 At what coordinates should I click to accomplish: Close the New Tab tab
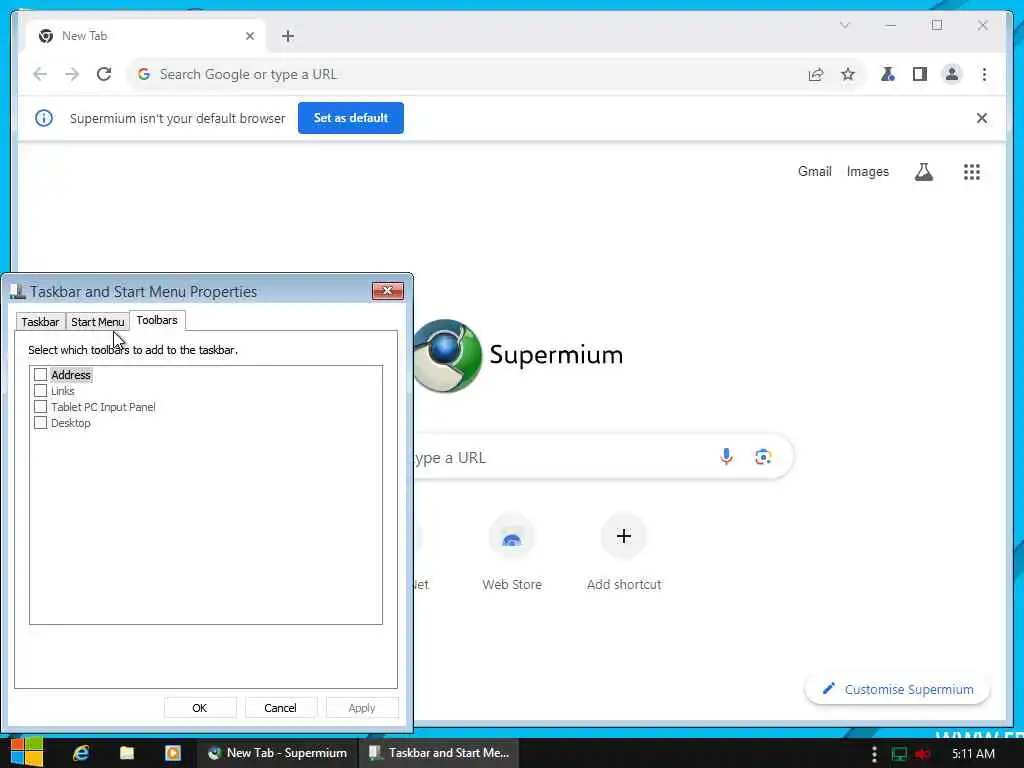pyautogui.click(x=249, y=36)
